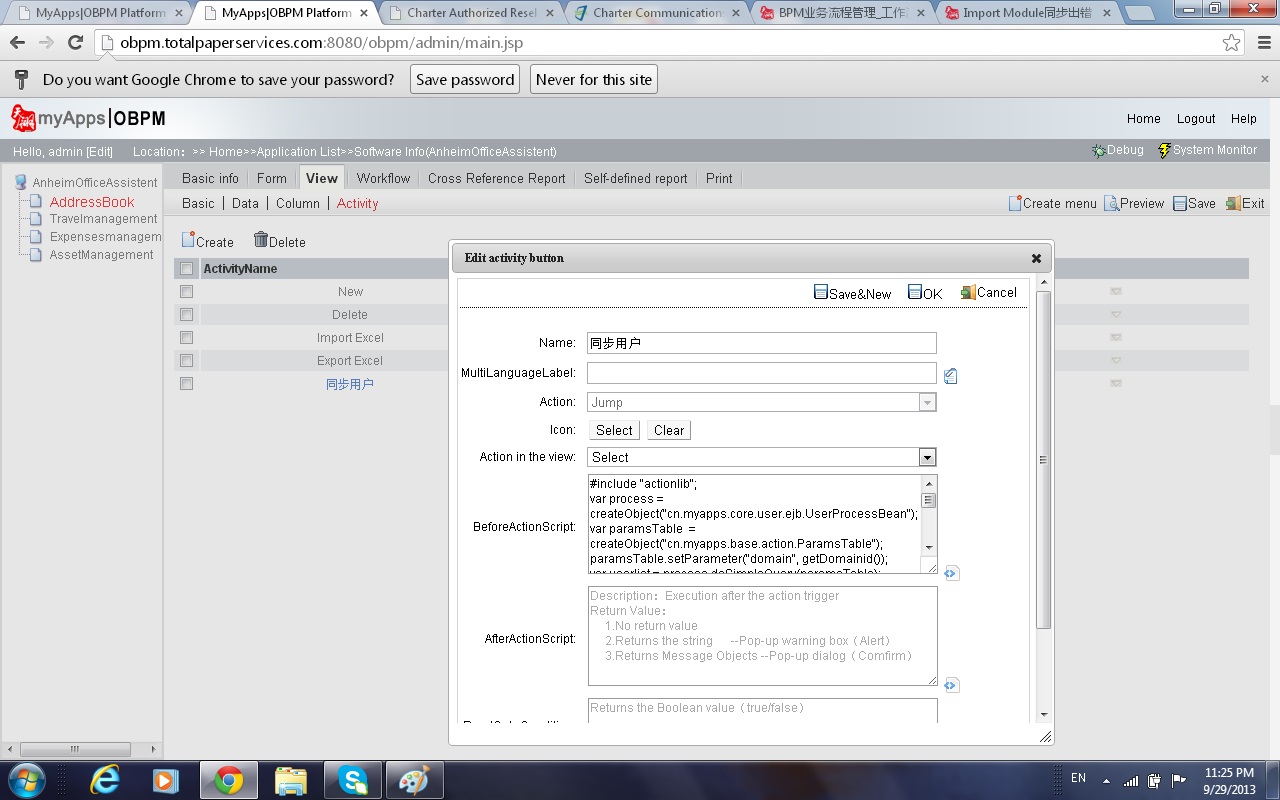Check the box for the Import Excel activity
Viewport: 1280px width, 800px height.
pyautogui.click(x=186, y=338)
